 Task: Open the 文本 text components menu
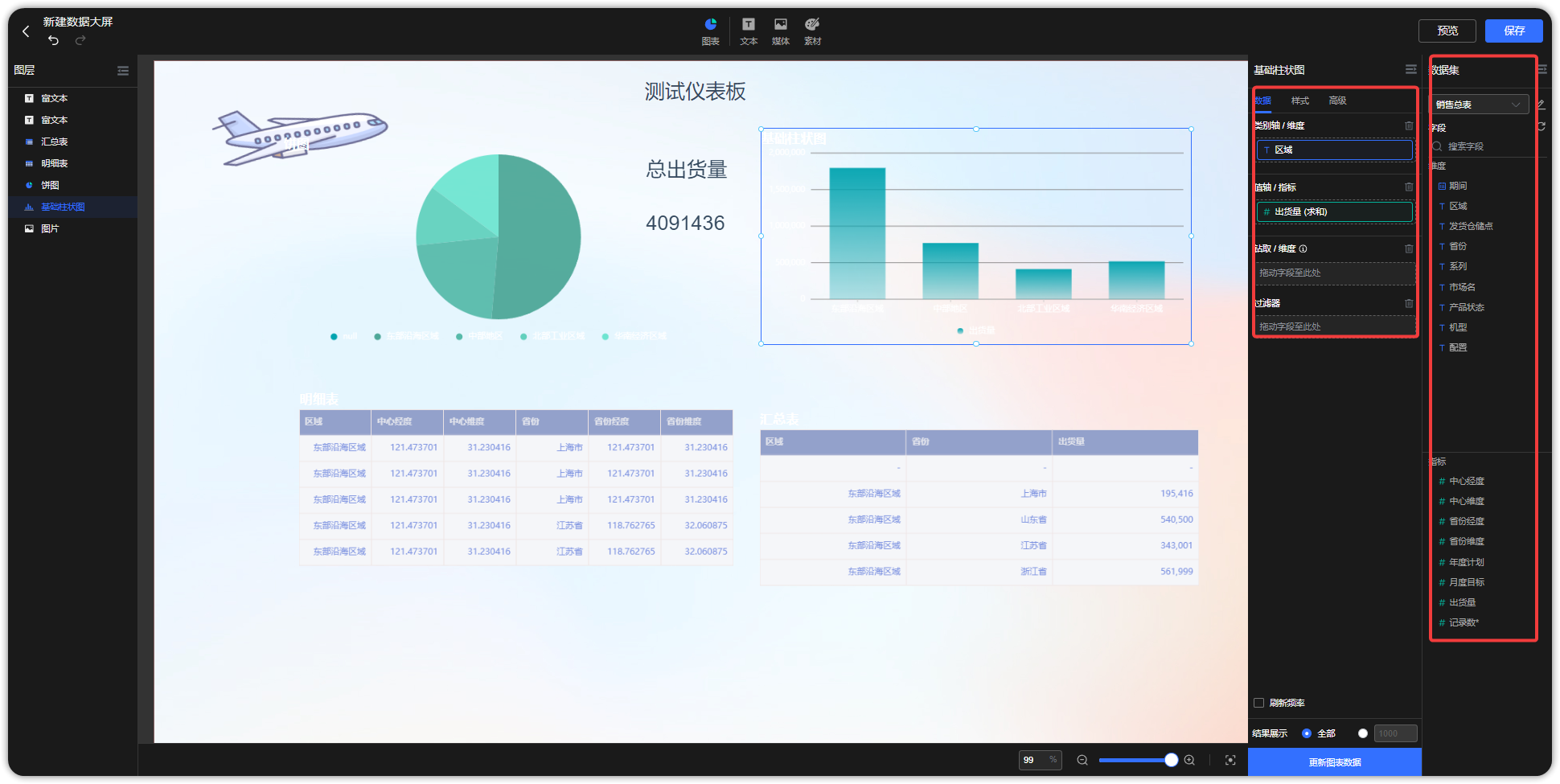pos(749,31)
